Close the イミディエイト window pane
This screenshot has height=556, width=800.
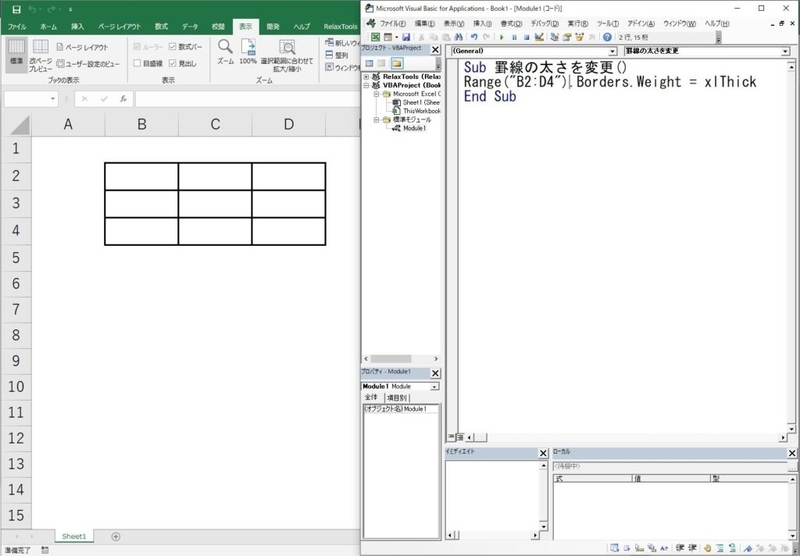543,453
